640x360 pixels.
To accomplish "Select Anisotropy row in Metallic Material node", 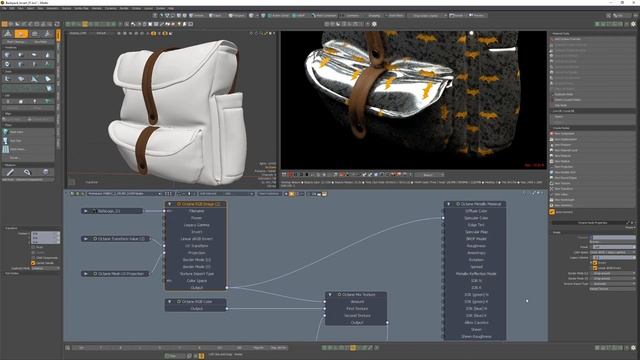I will click(x=476, y=253).
